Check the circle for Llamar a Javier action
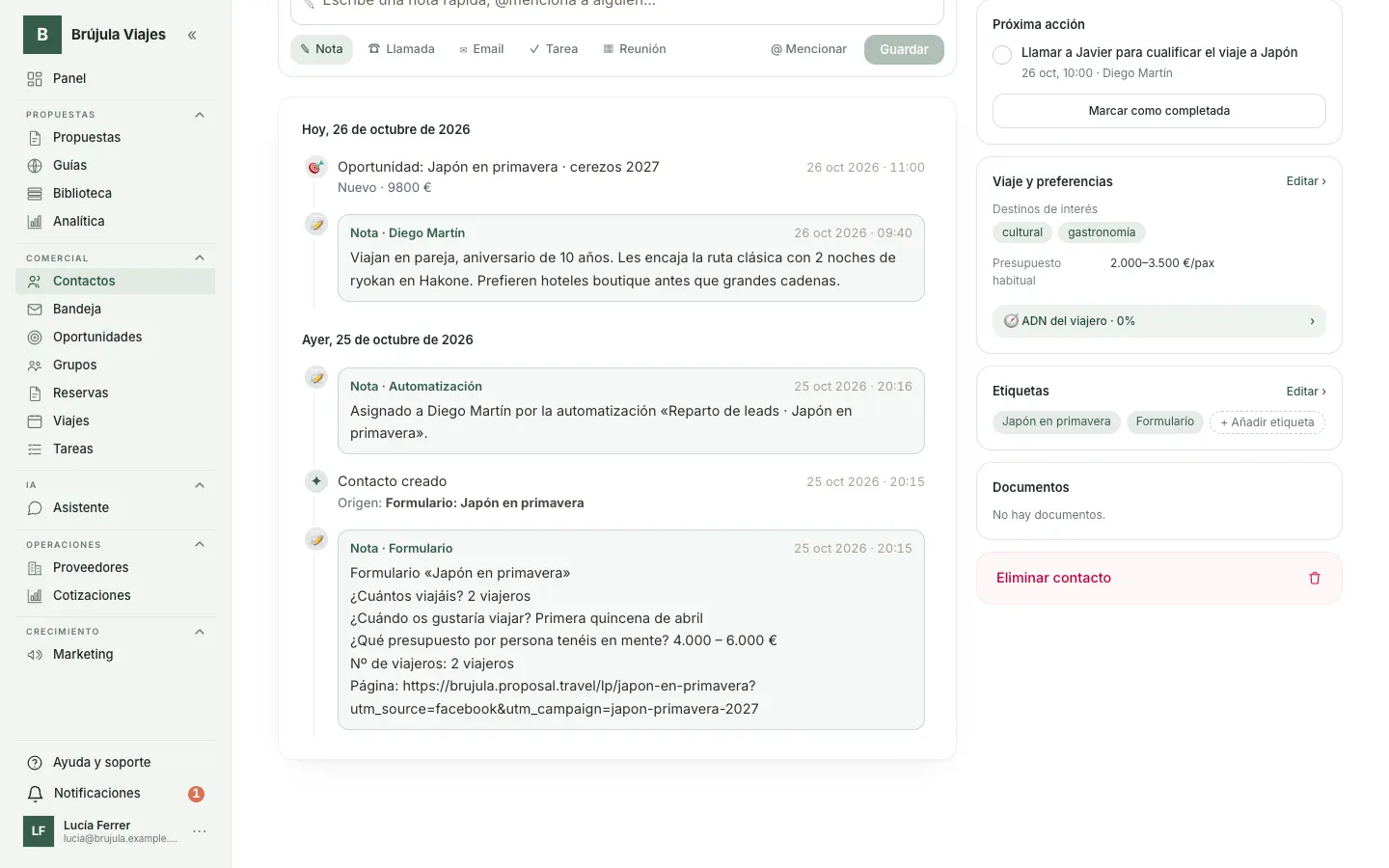Screen dimensions: 1389x868 (1002, 55)
